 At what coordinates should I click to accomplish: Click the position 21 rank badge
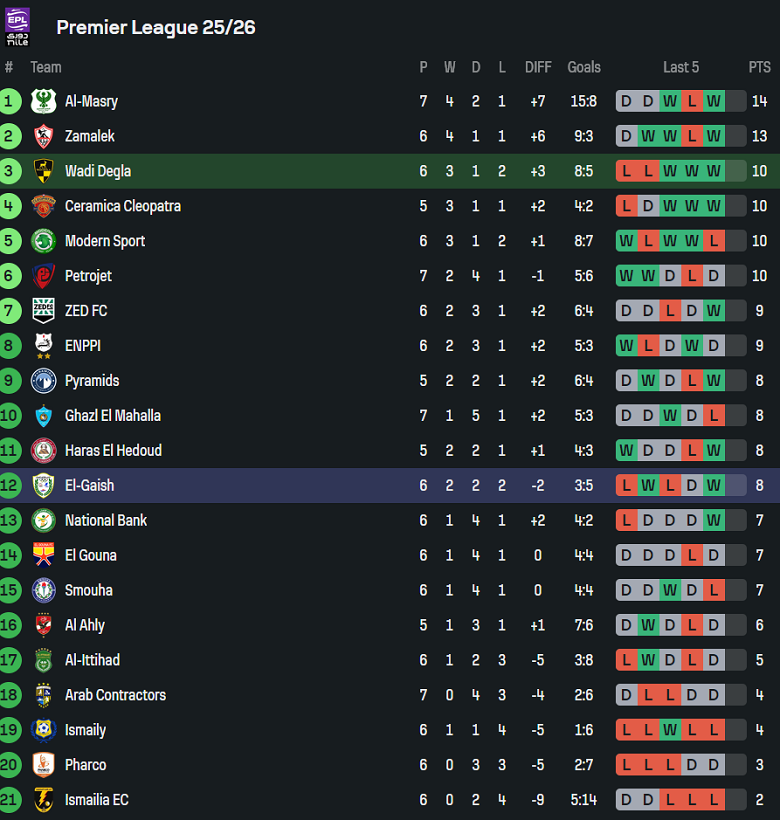tap(10, 800)
